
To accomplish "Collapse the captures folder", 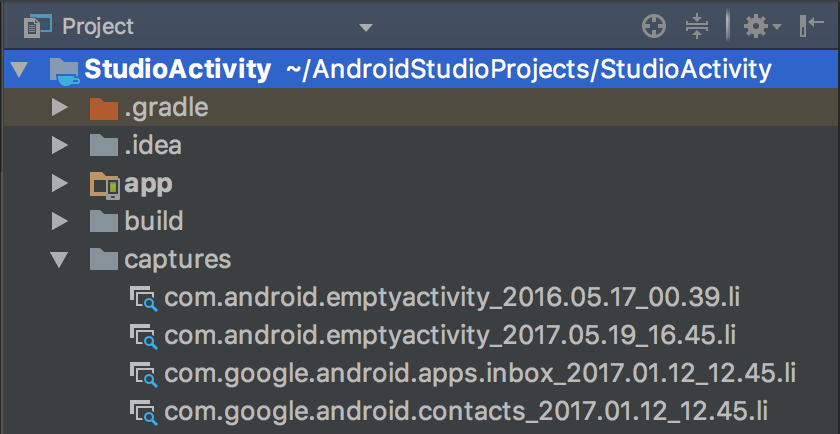I will coord(59,260).
